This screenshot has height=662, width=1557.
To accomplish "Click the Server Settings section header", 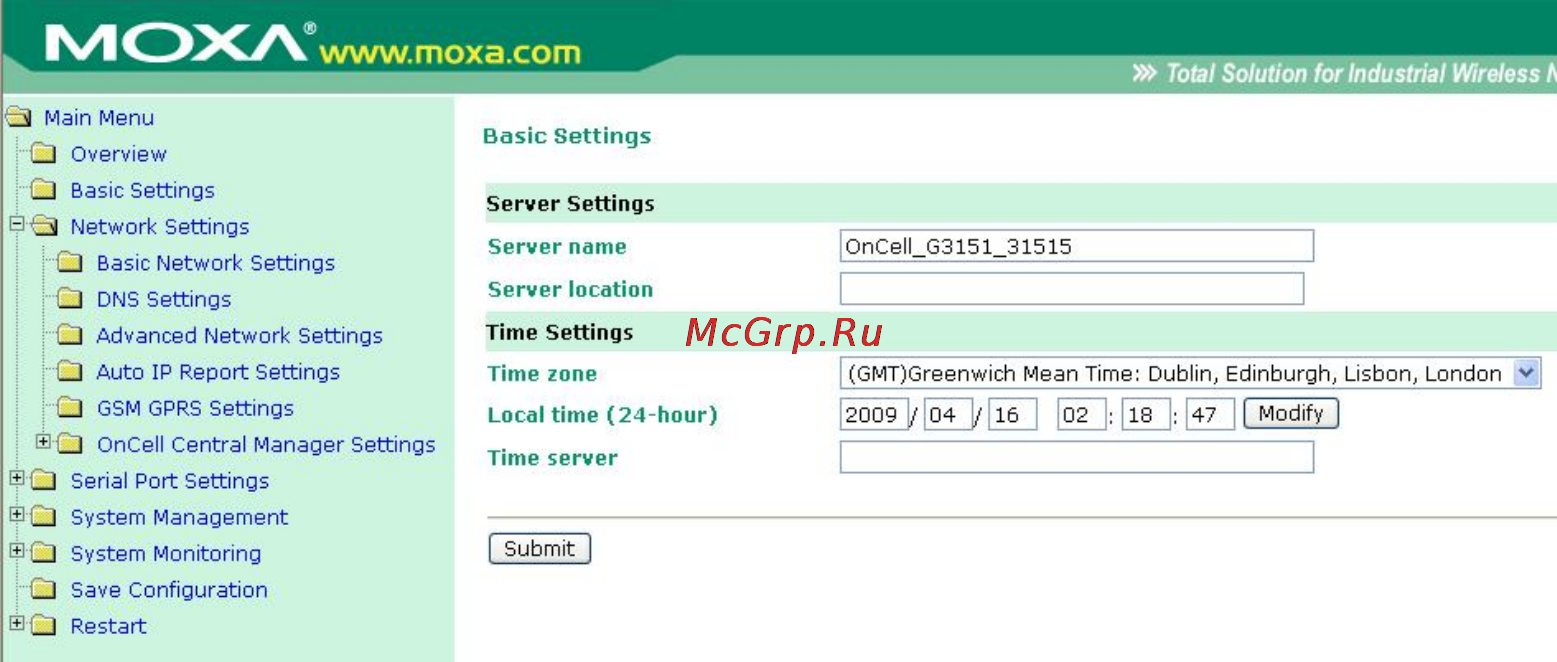I will (x=570, y=204).
